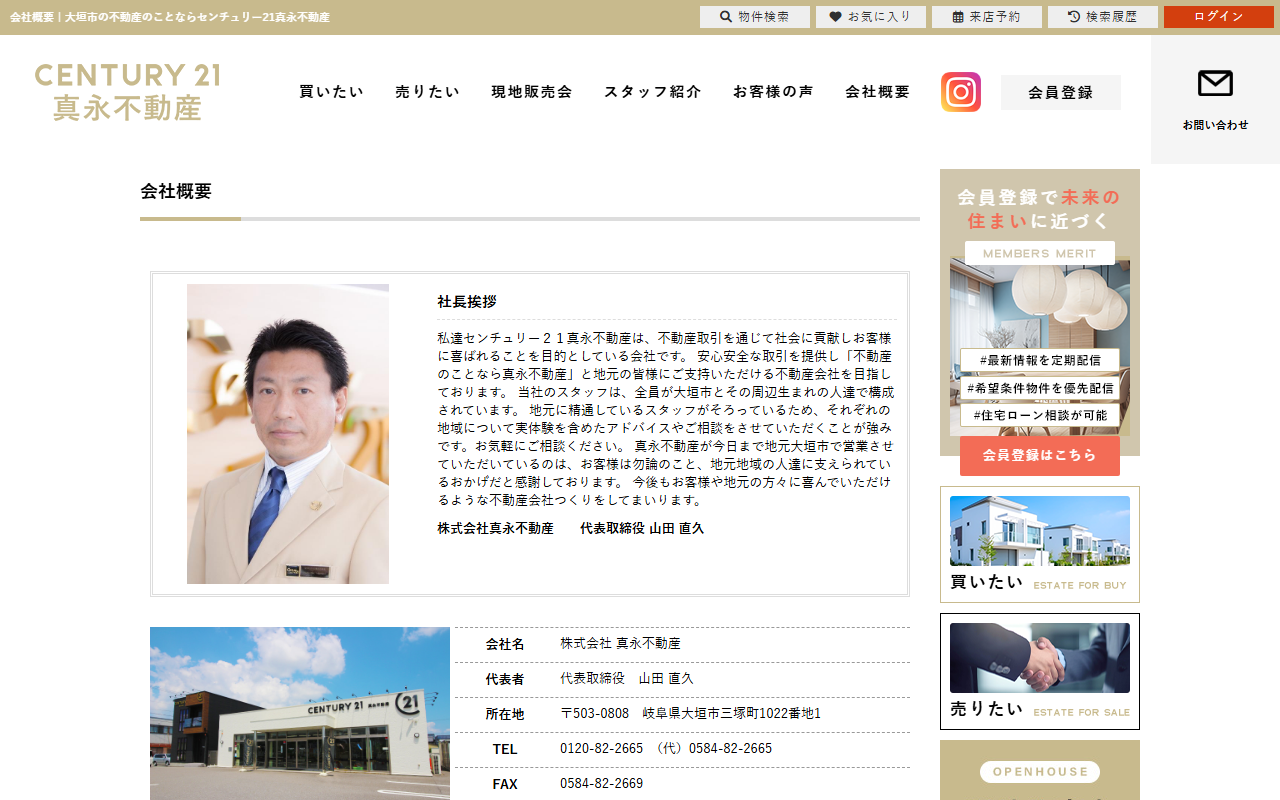Click the magnifier icon in 物件検索
Image resolution: width=1280 pixels, height=800 pixels.
[x=726, y=17]
